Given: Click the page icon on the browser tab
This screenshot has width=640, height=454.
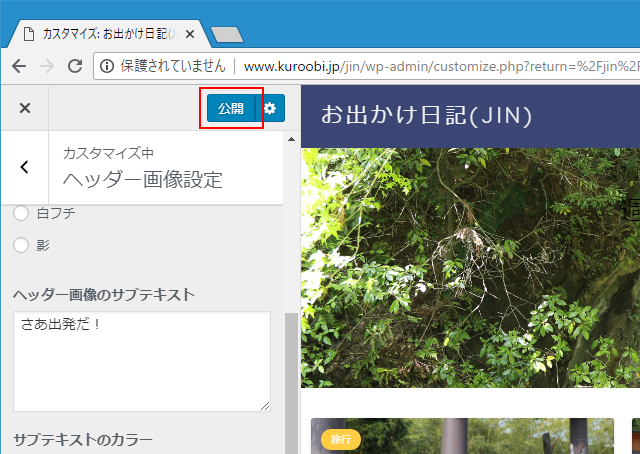Looking at the screenshot, I should (29, 34).
